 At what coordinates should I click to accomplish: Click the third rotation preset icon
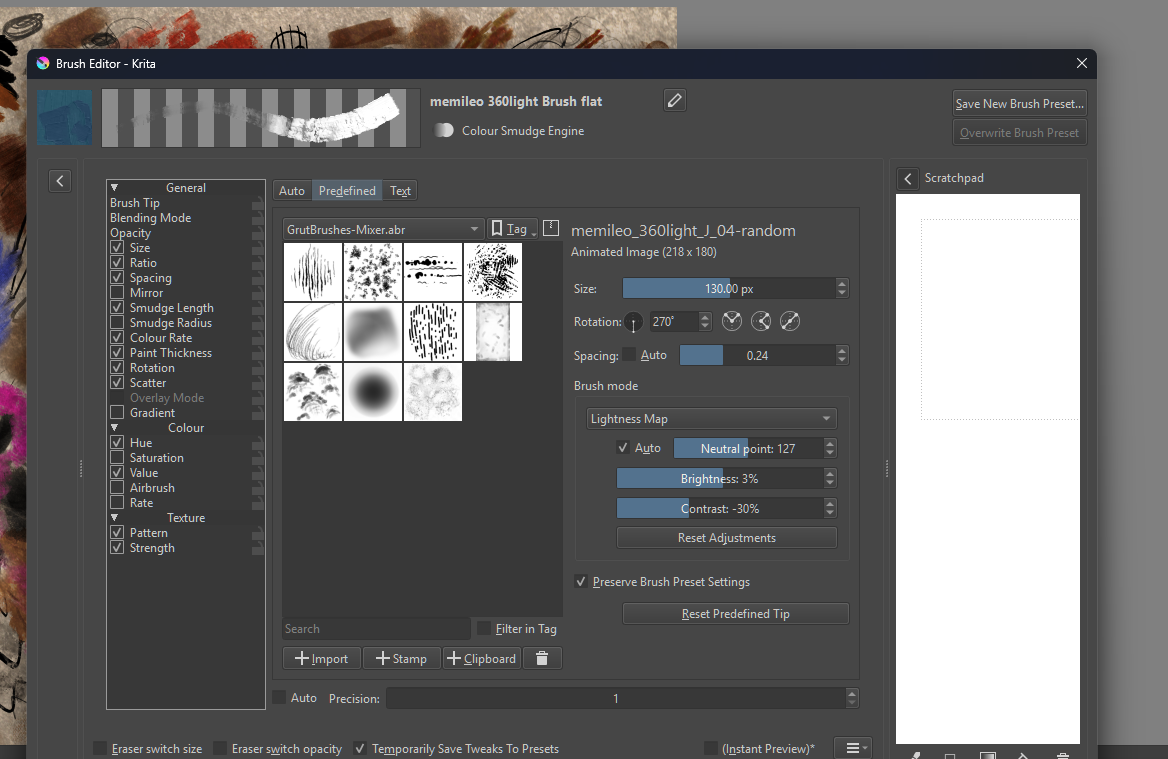pos(789,322)
